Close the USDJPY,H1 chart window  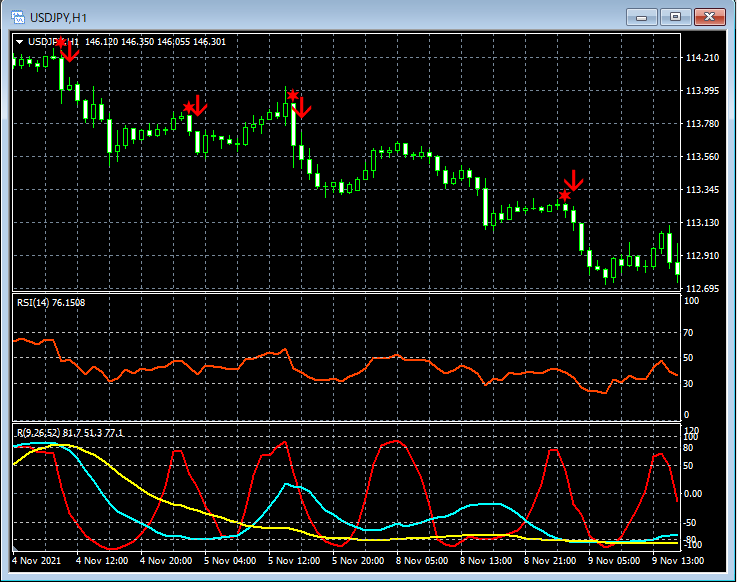click(x=709, y=17)
